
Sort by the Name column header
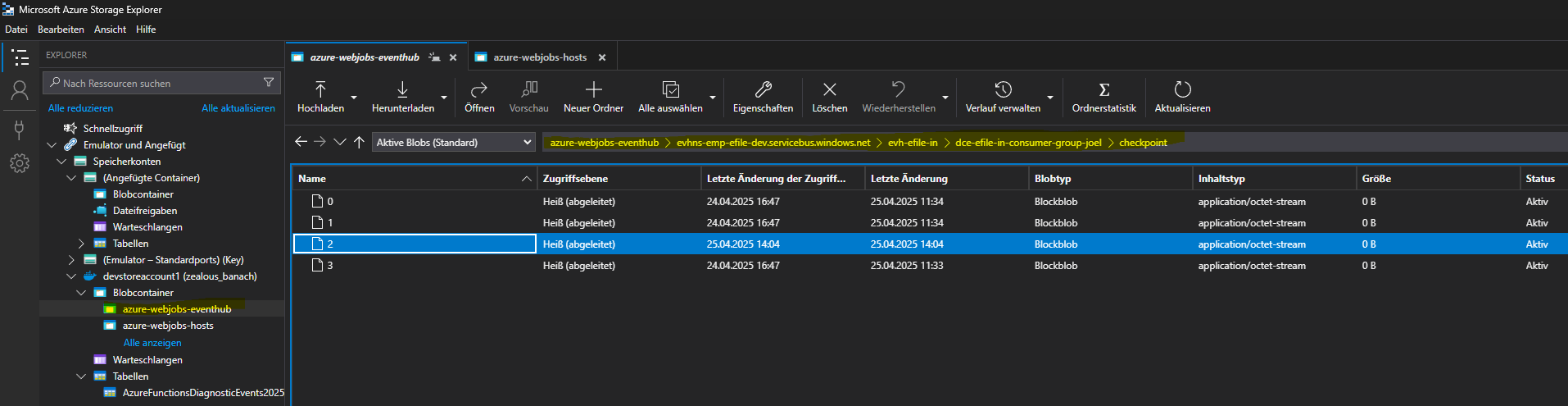[414, 178]
